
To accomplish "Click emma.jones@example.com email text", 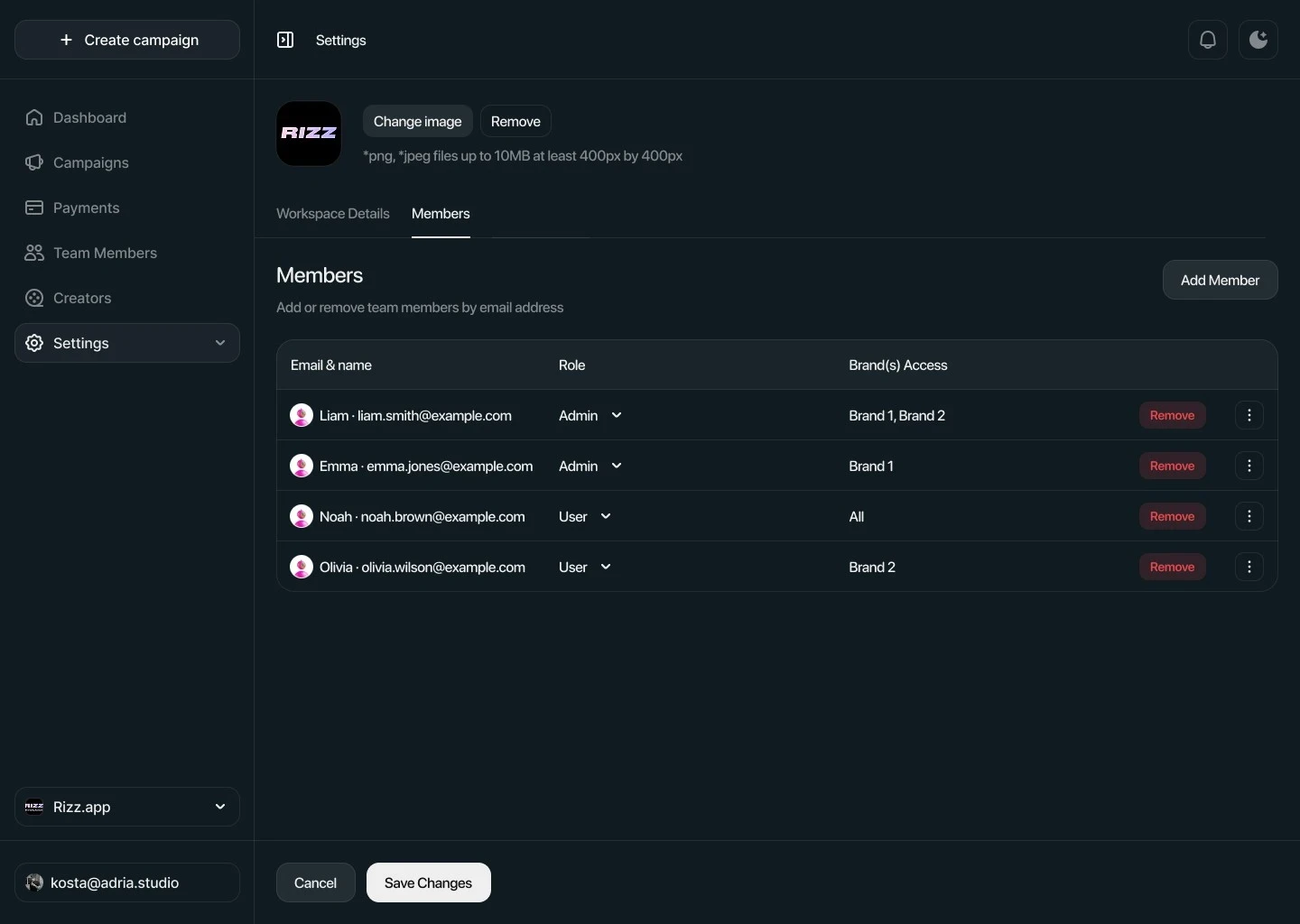I will point(450,466).
